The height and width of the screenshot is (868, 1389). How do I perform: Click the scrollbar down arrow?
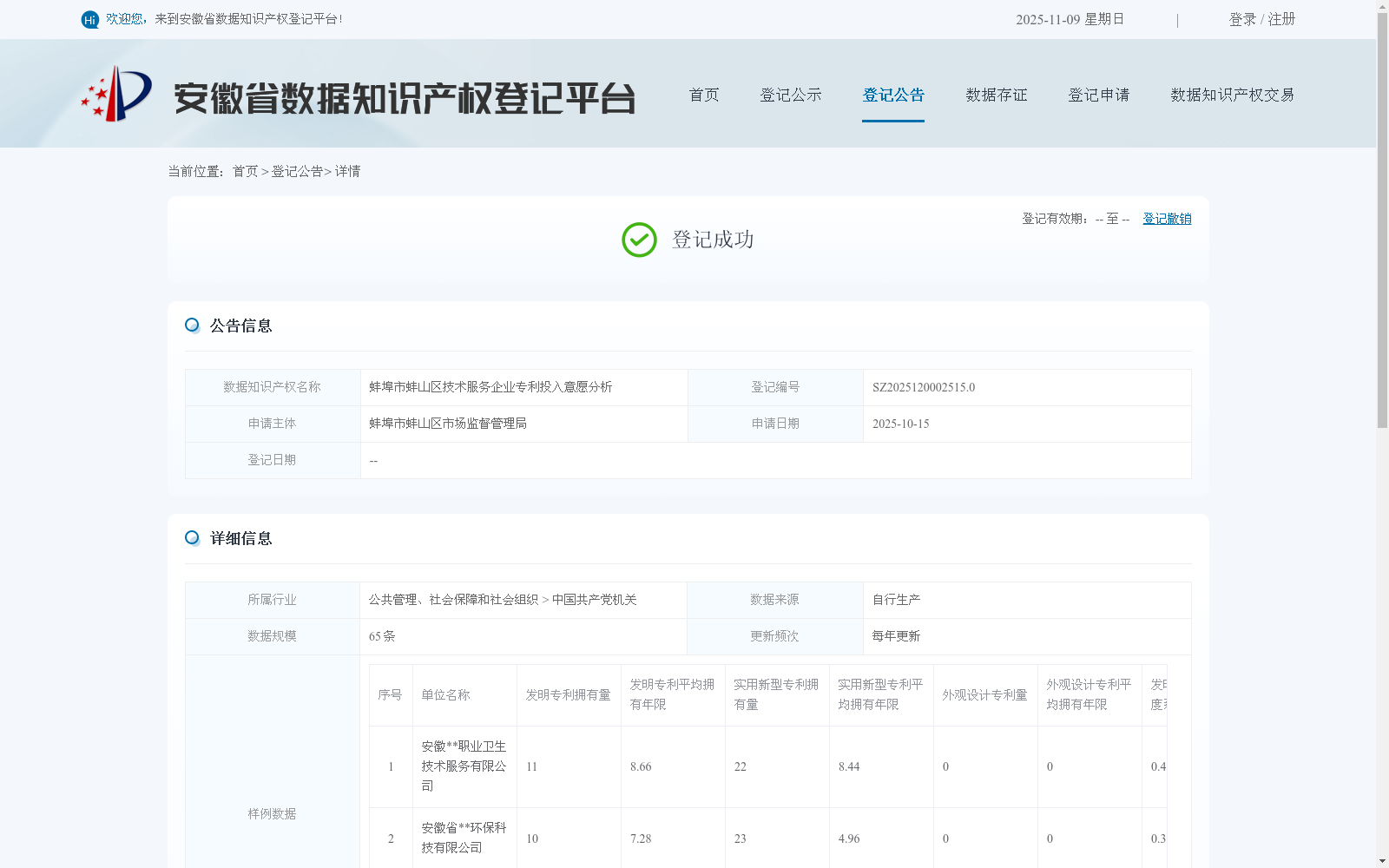pos(1382,861)
